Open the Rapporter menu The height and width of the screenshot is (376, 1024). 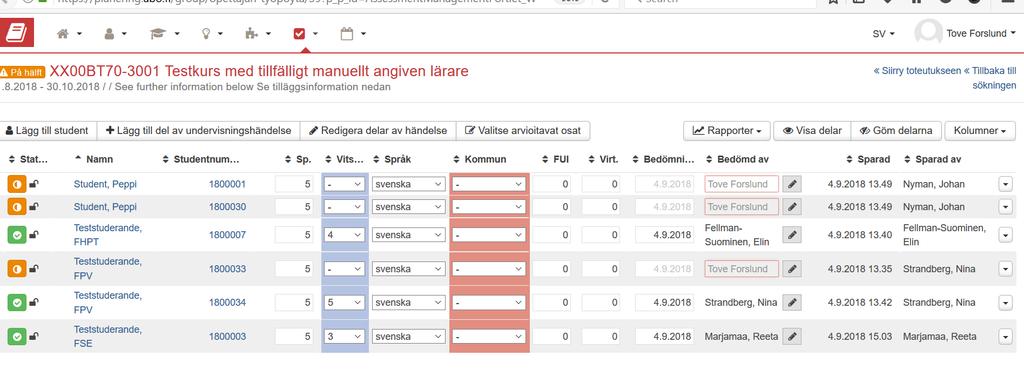click(x=727, y=131)
